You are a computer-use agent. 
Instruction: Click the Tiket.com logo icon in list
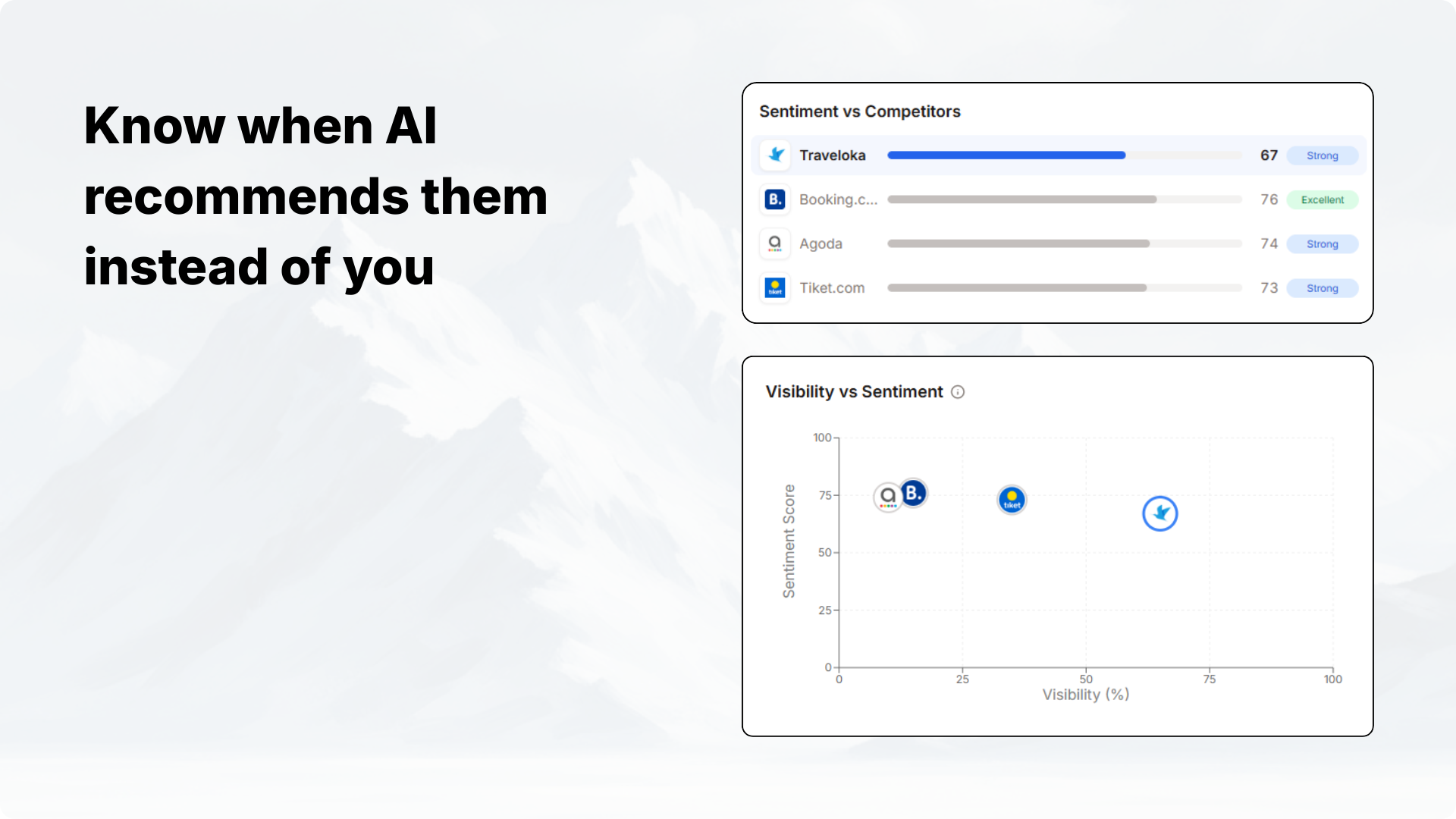click(775, 287)
